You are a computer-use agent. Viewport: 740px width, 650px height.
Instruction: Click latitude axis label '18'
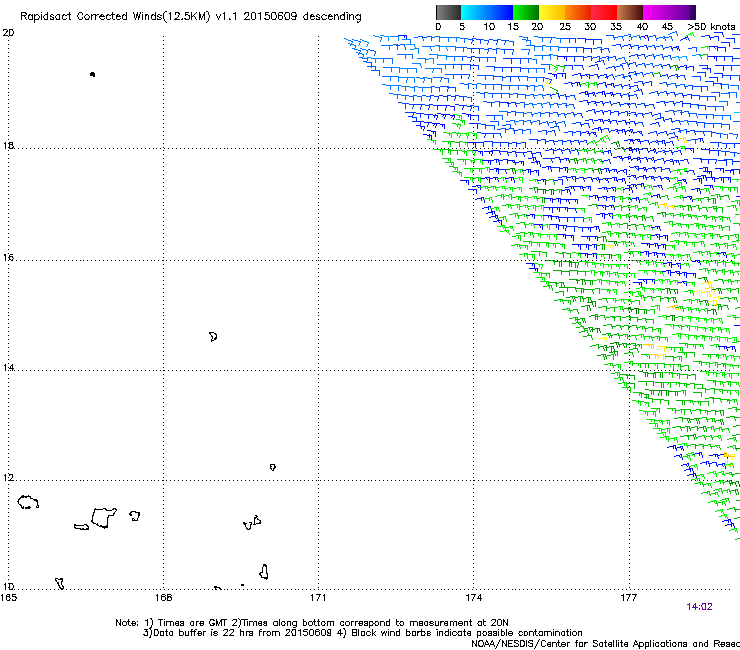[8, 145]
